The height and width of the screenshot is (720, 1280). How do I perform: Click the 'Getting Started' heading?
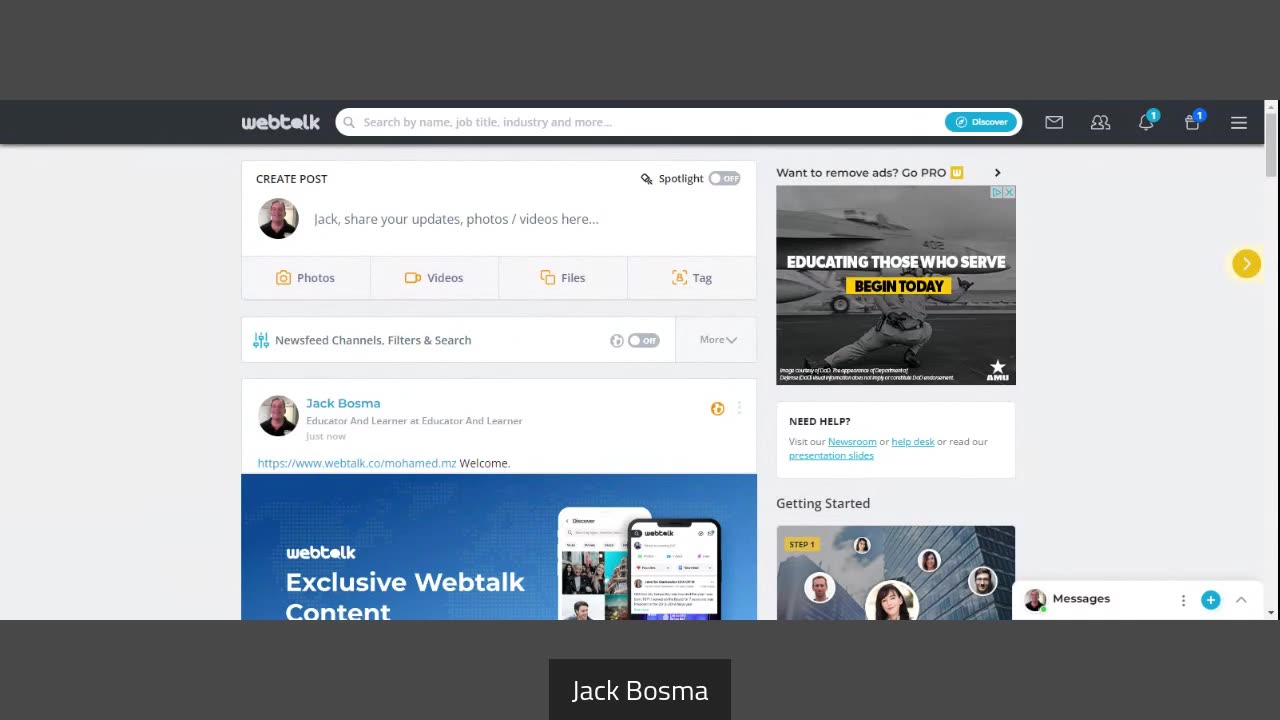pos(823,503)
